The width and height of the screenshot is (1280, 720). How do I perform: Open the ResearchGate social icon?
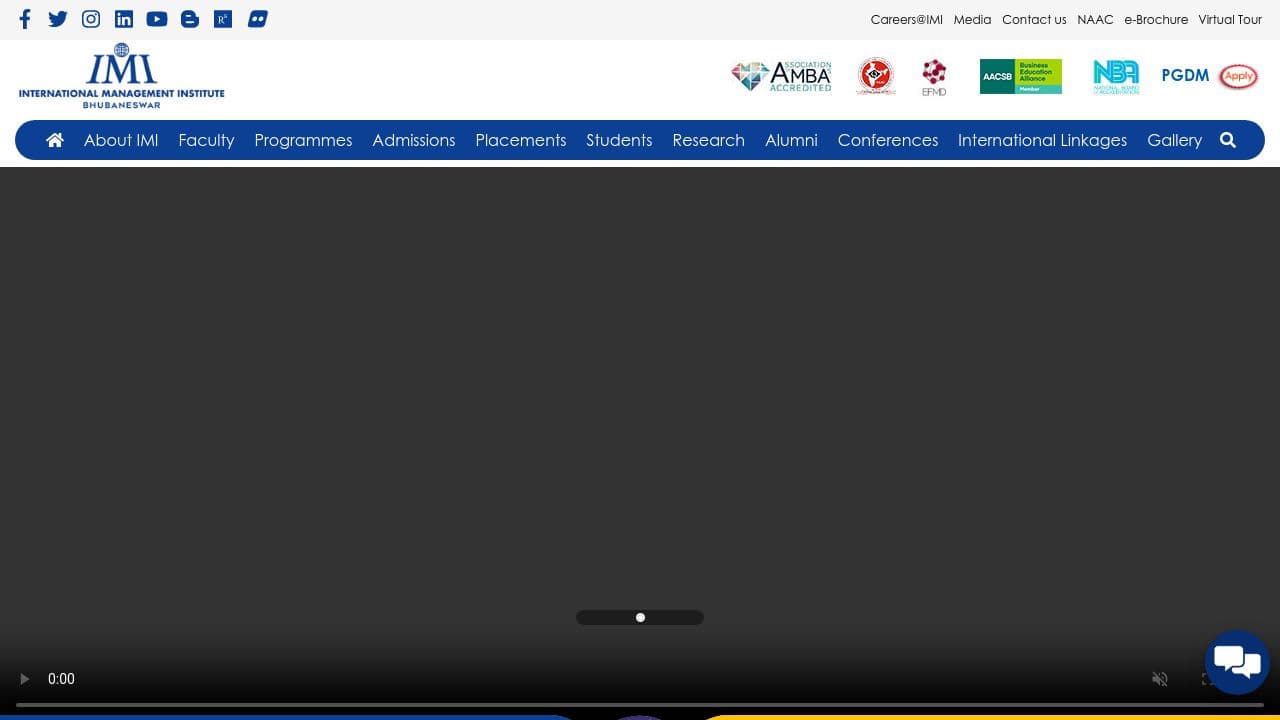(223, 19)
